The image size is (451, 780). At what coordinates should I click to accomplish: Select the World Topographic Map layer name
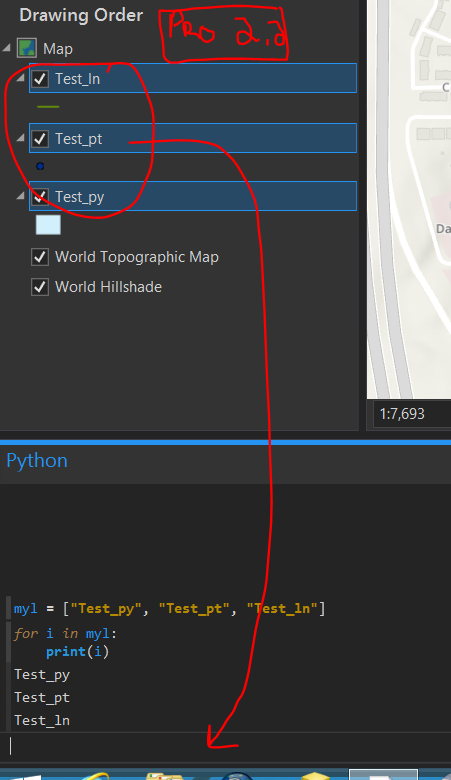point(137,257)
